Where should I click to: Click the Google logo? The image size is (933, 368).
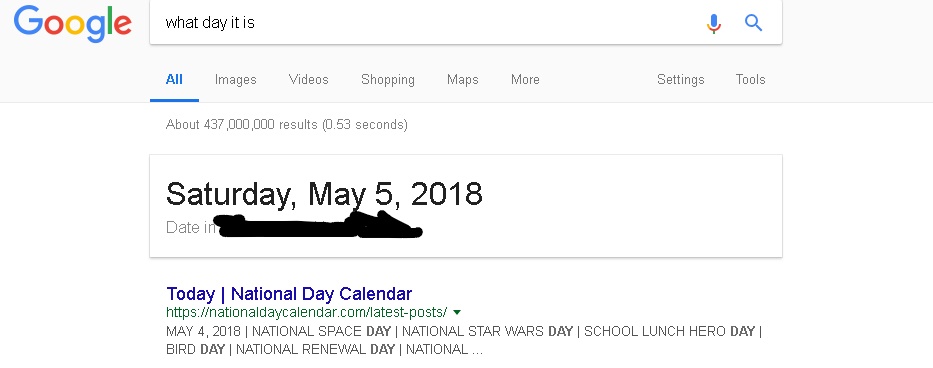(73, 24)
